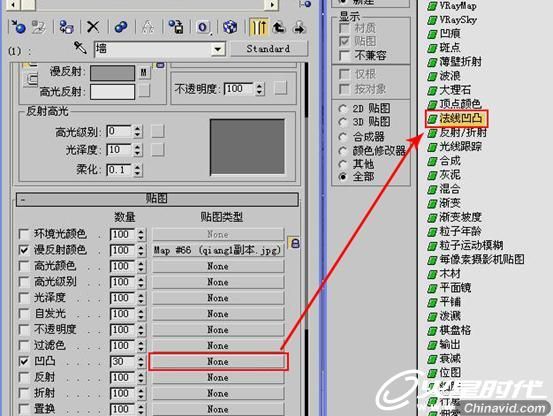
Task: Click the Assign Material to Selection icon
Action: 67,27
